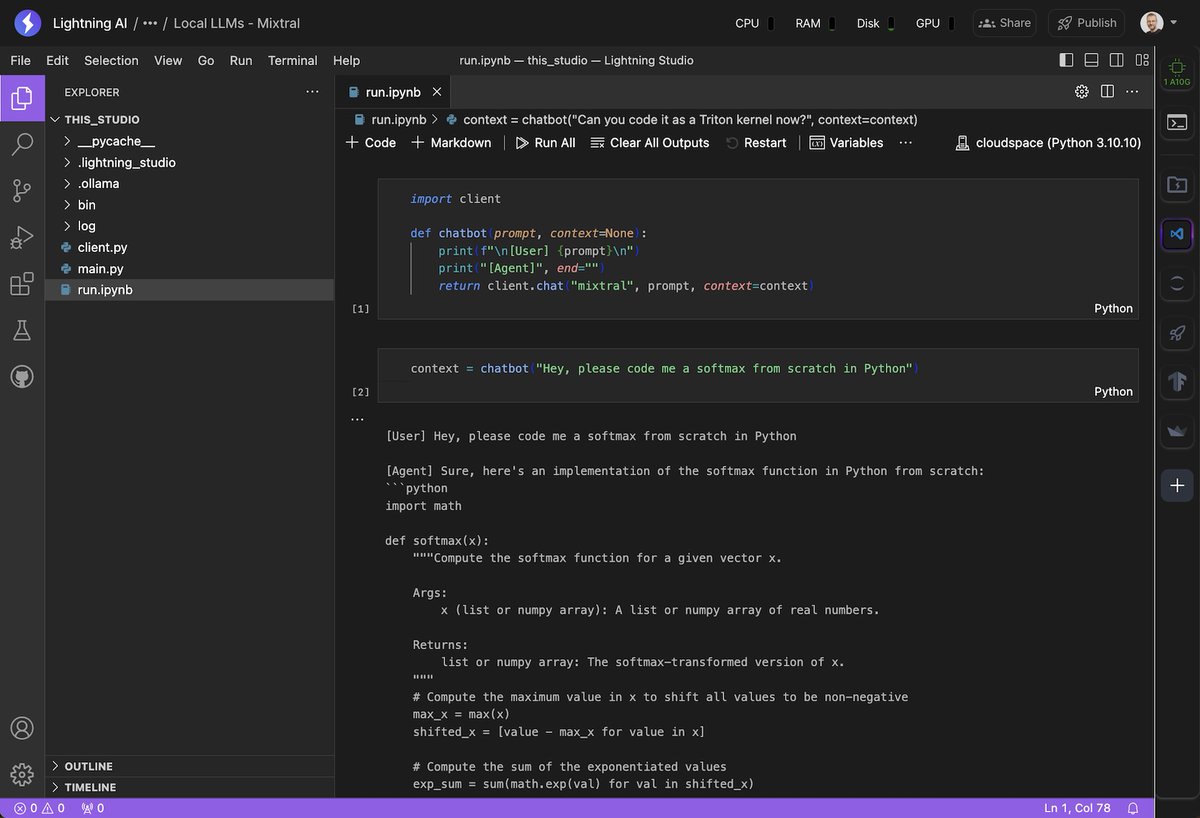Open the user avatar account dropdown
Viewport: 1200px width, 818px height.
click(x=1159, y=22)
